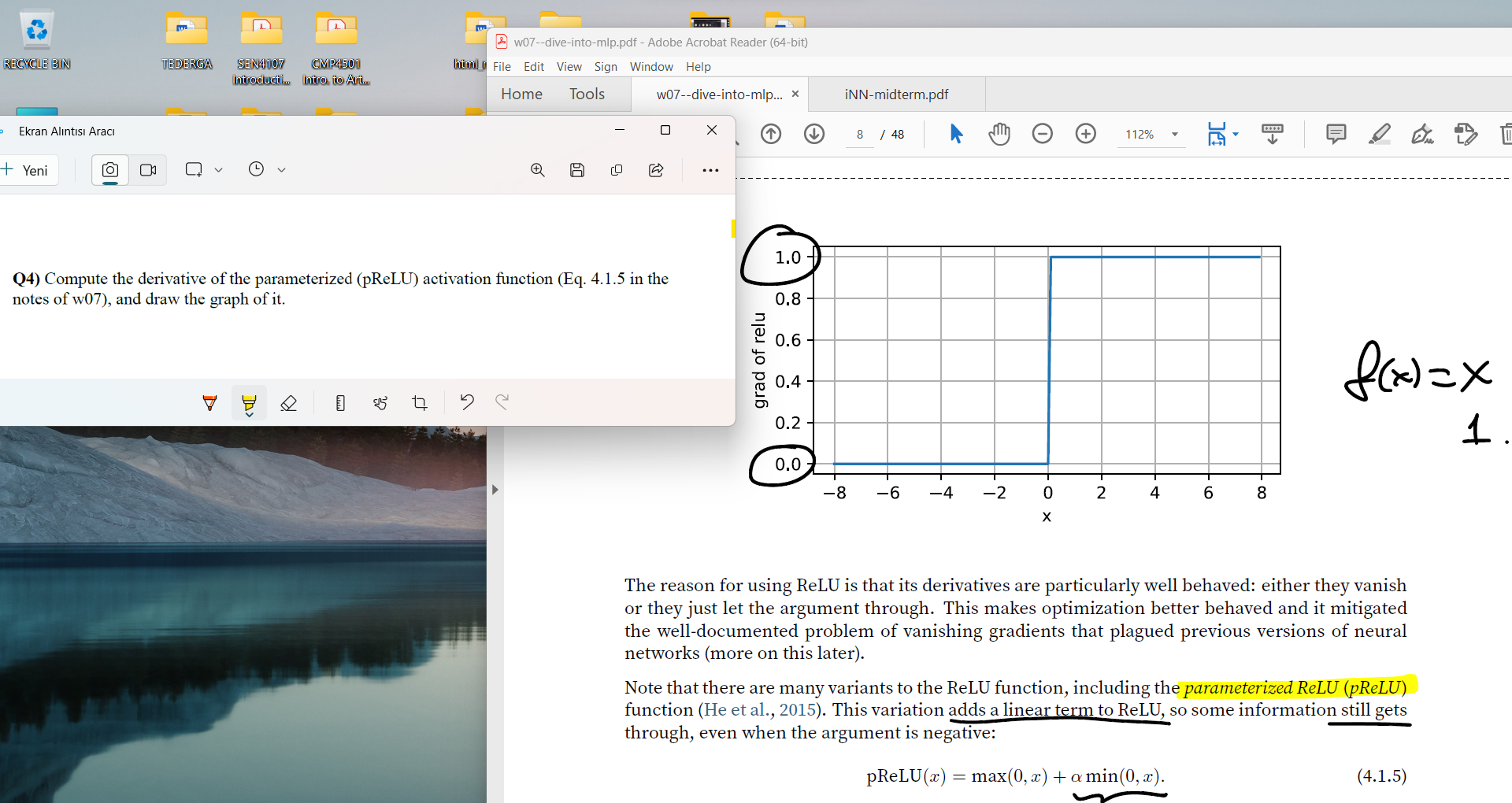1512x803 pixels.
Task: Zoom in on the PDF page
Action: tap(1085, 134)
